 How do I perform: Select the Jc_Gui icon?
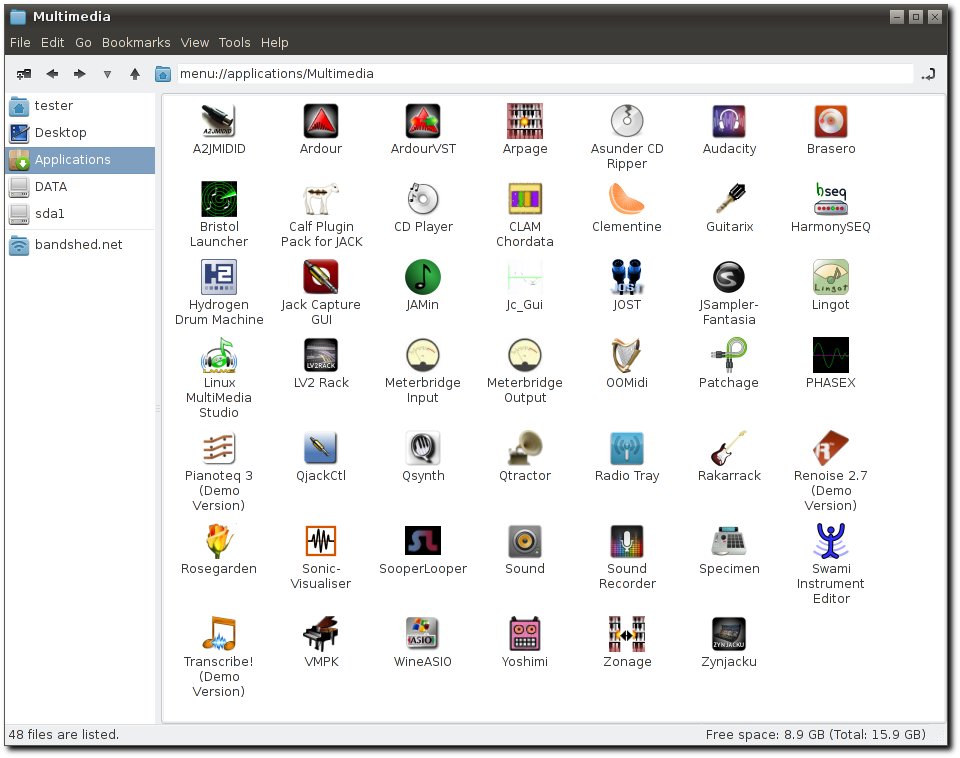tap(525, 277)
